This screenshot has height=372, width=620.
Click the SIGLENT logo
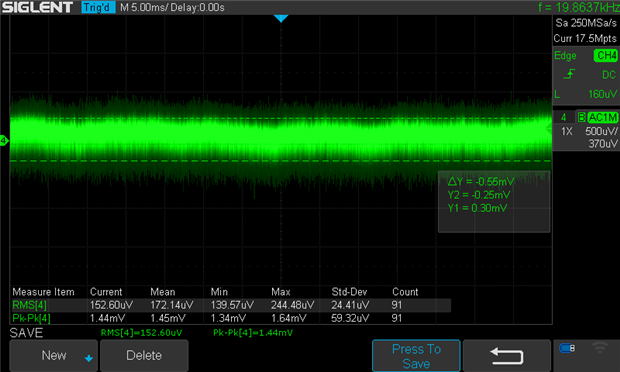pos(37,7)
